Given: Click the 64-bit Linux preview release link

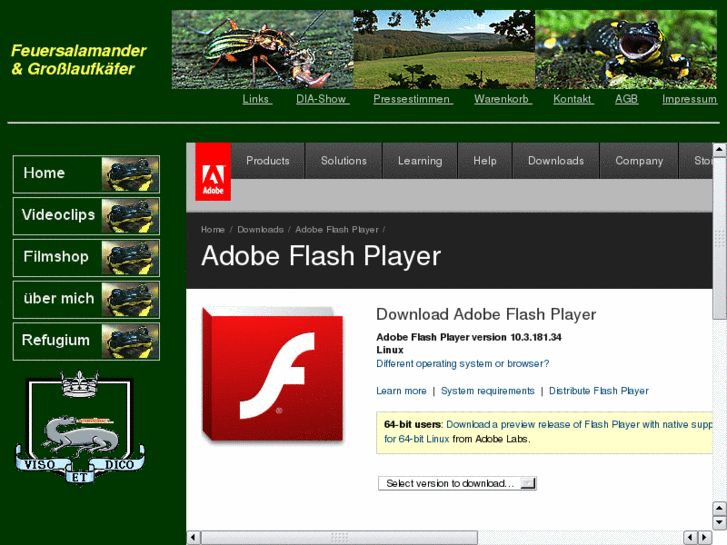Looking at the screenshot, I should pos(547,431).
